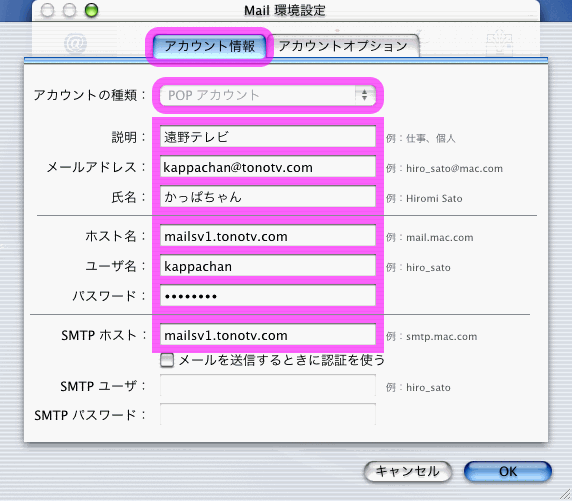Click the window resize grip corner
The image size is (572, 501).
[x=565, y=494]
